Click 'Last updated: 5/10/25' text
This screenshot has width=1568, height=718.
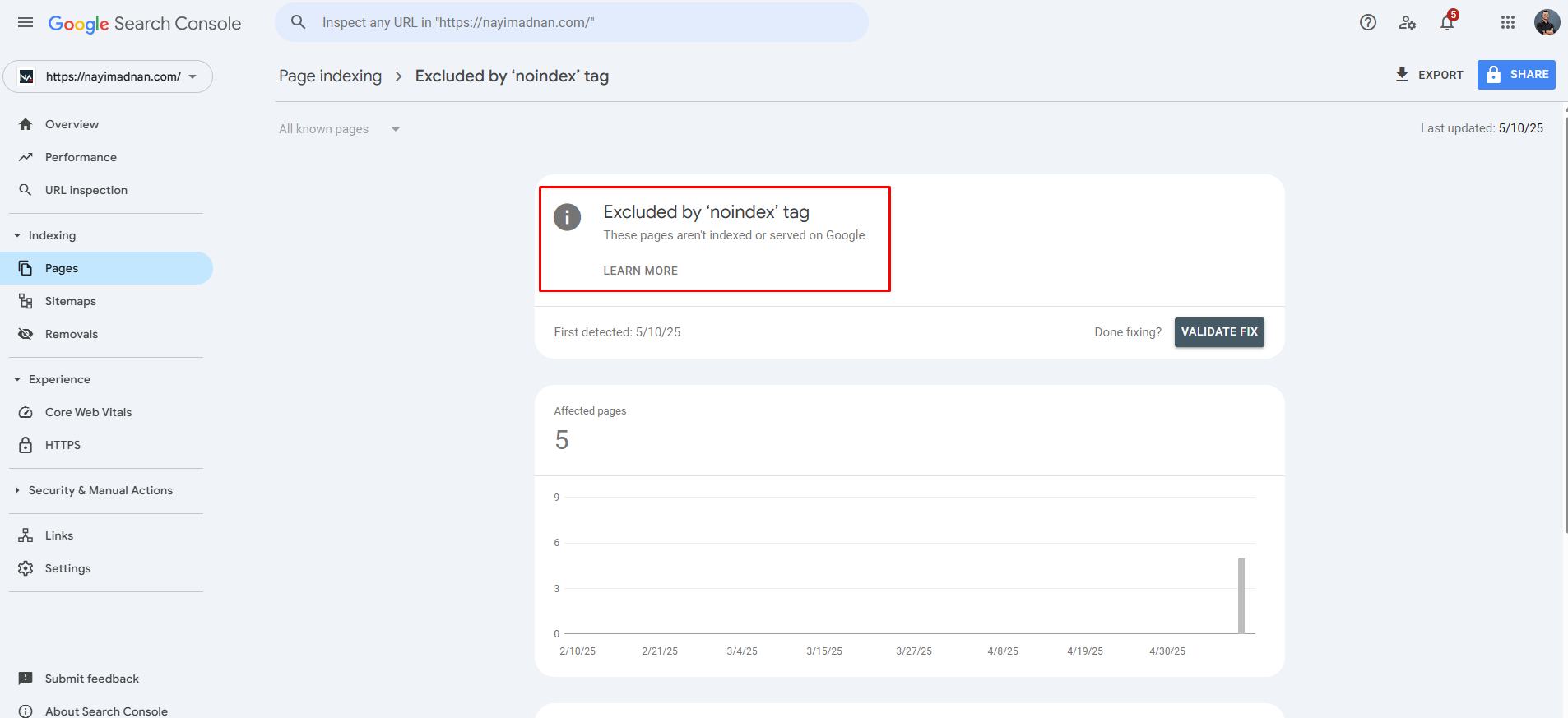point(1482,128)
